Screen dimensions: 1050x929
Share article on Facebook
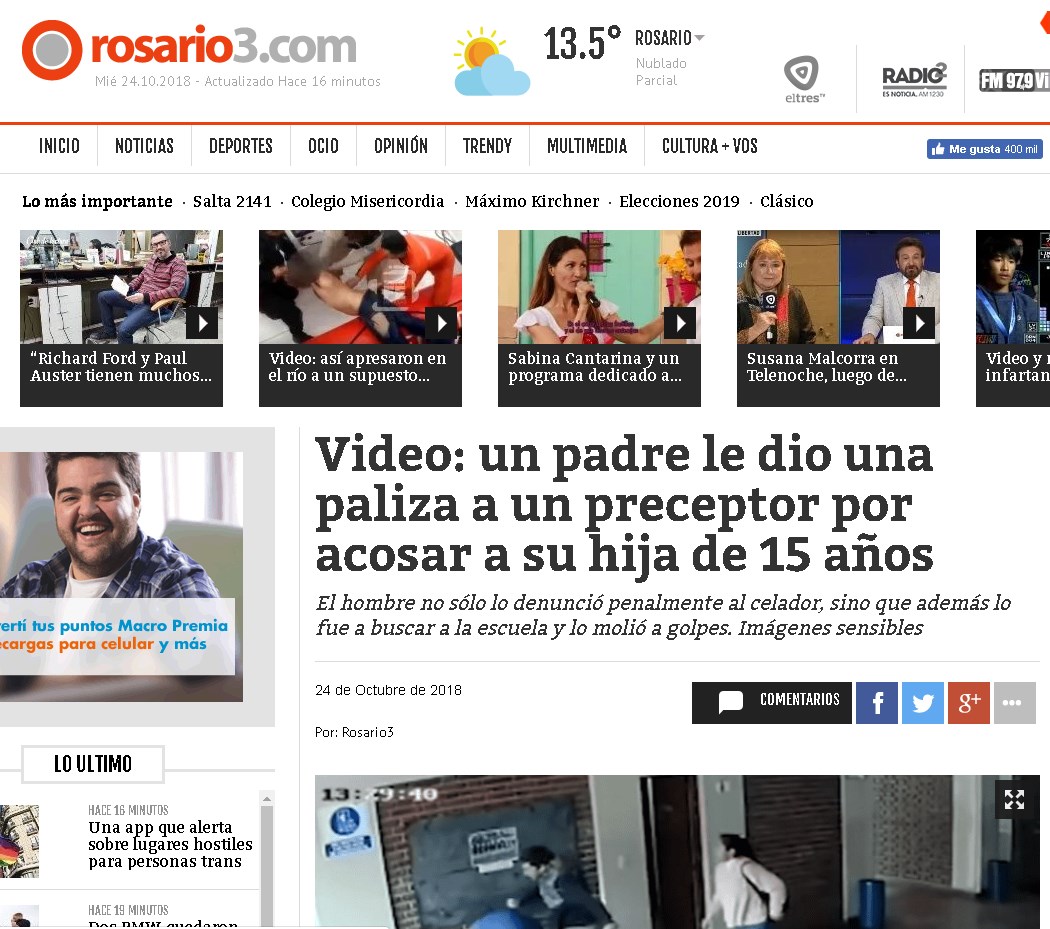(877, 703)
